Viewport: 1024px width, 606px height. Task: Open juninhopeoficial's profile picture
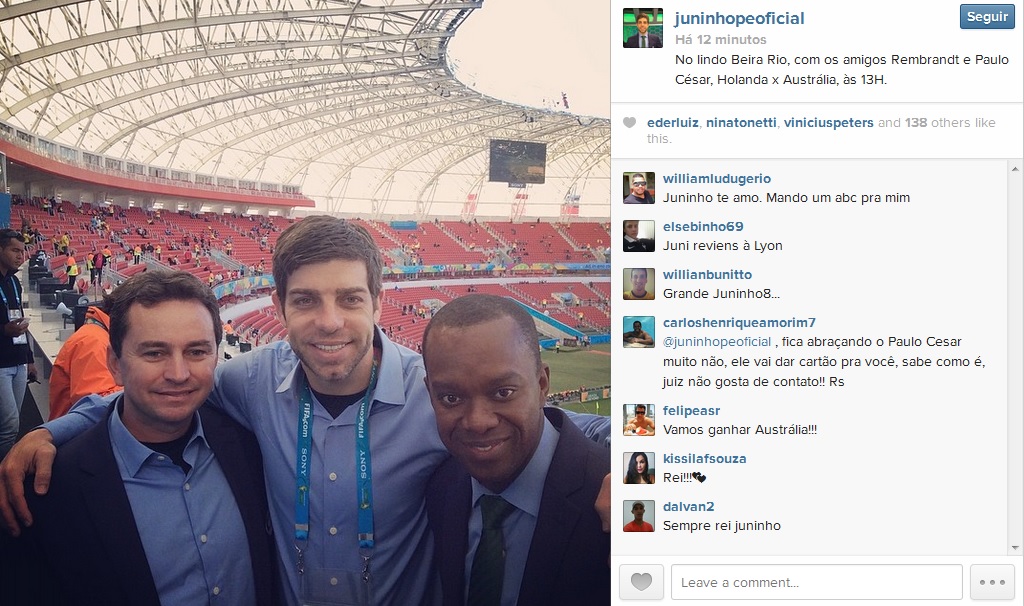[643, 28]
